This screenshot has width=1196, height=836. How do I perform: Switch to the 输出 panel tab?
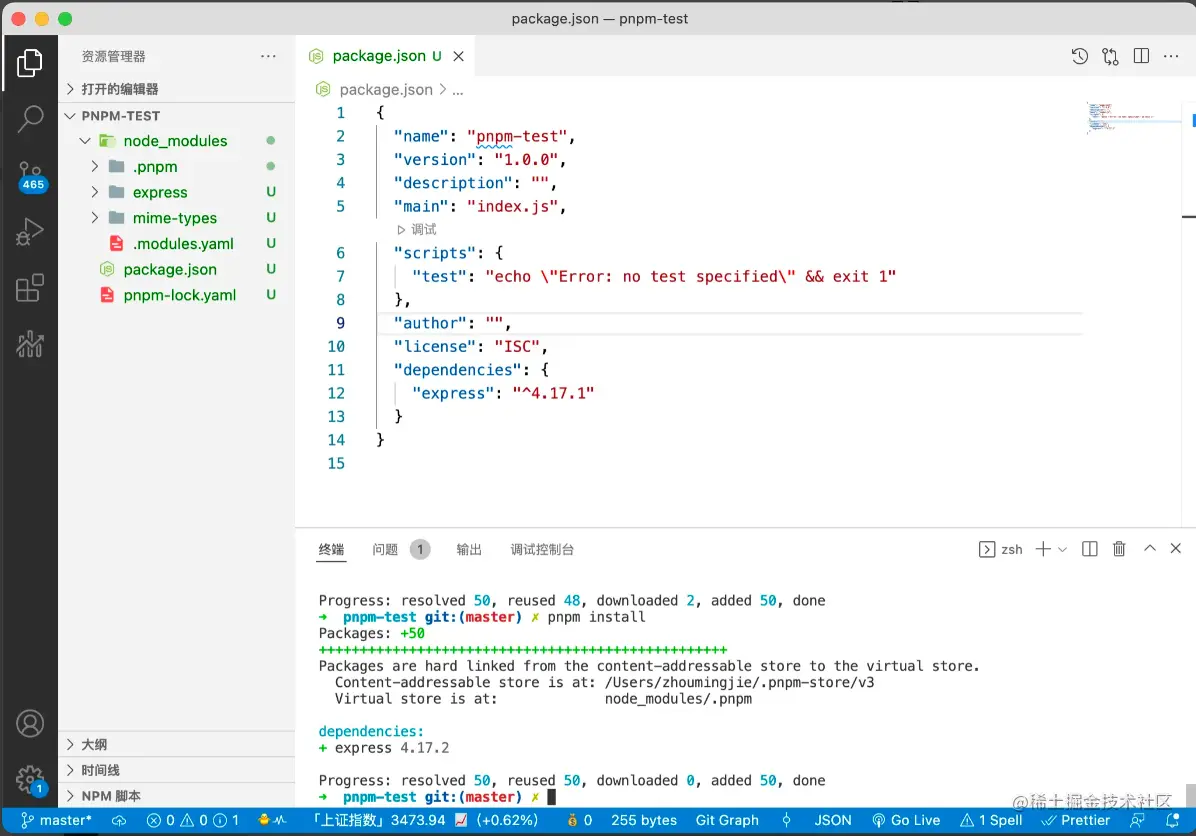click(469, 549)
